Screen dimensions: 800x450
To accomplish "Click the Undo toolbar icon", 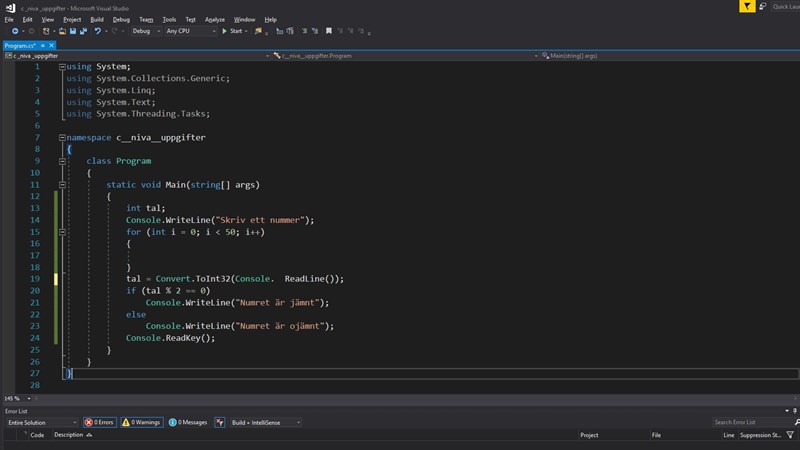I will (98, 31).
